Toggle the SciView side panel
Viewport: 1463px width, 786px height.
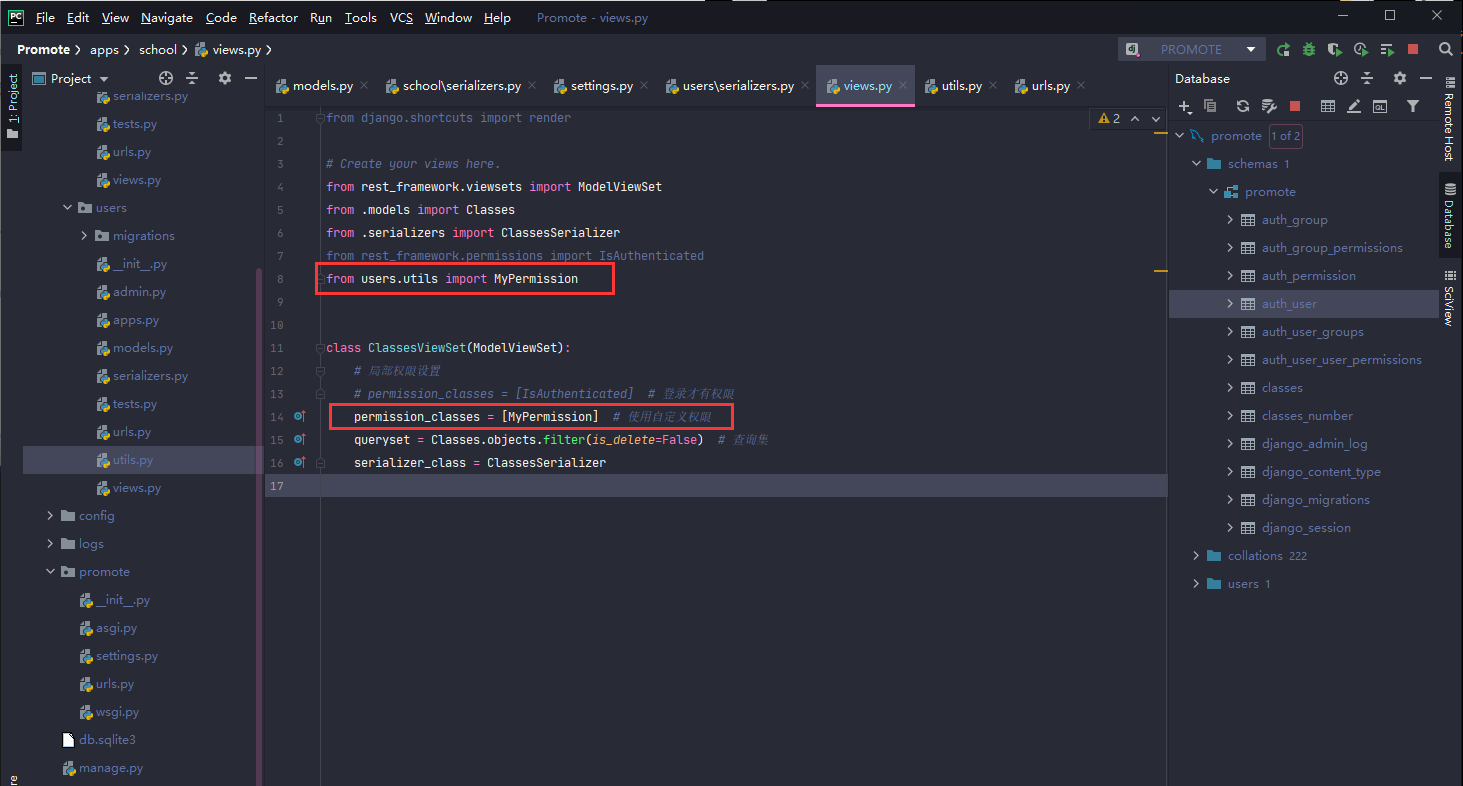tap(1448, 298)
